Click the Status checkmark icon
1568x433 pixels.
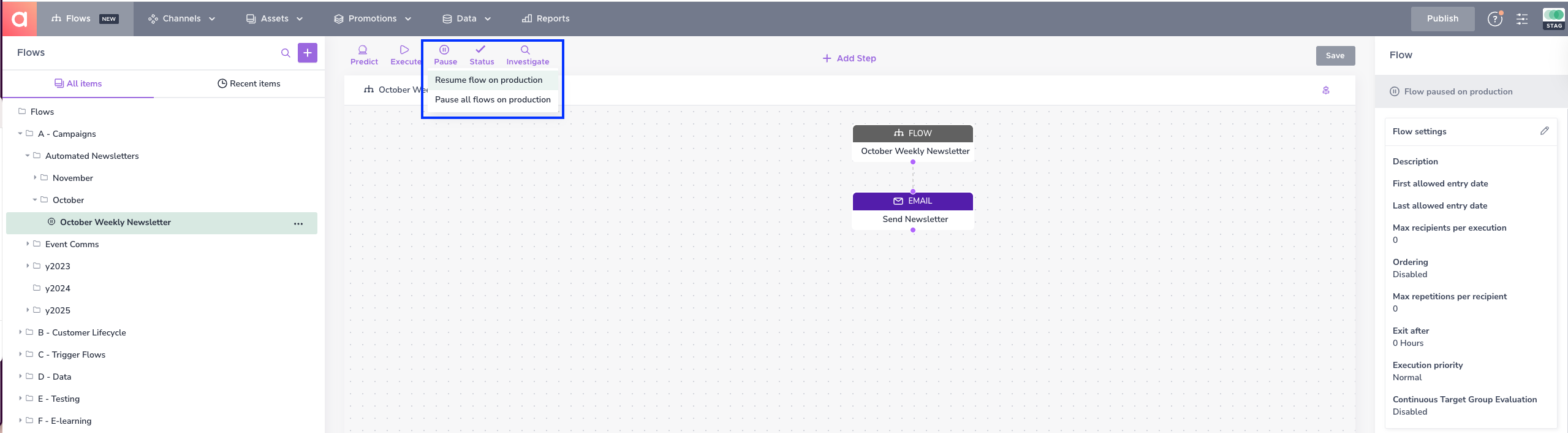tap(482, 55)
